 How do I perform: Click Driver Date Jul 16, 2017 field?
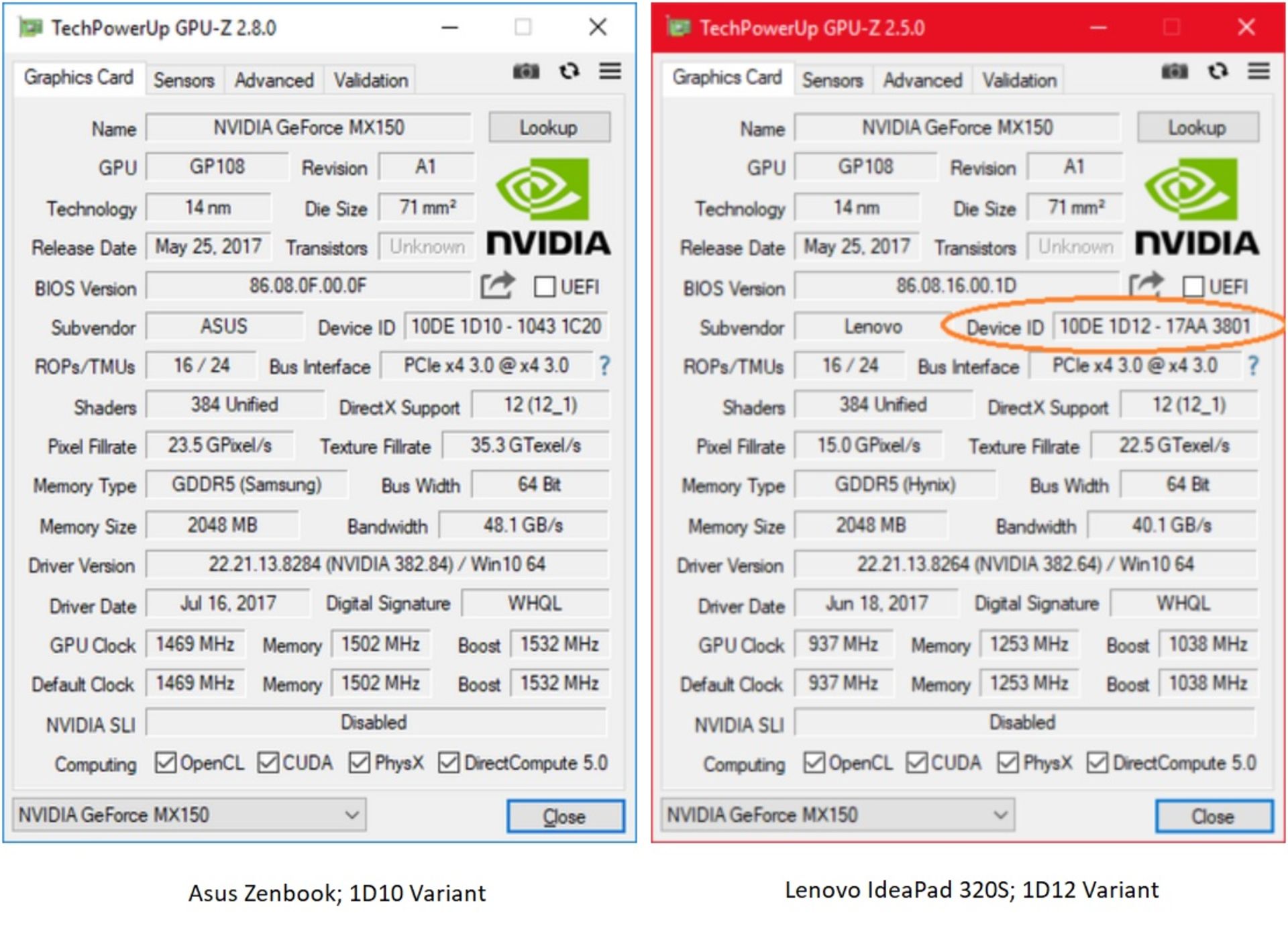point(228,603)
